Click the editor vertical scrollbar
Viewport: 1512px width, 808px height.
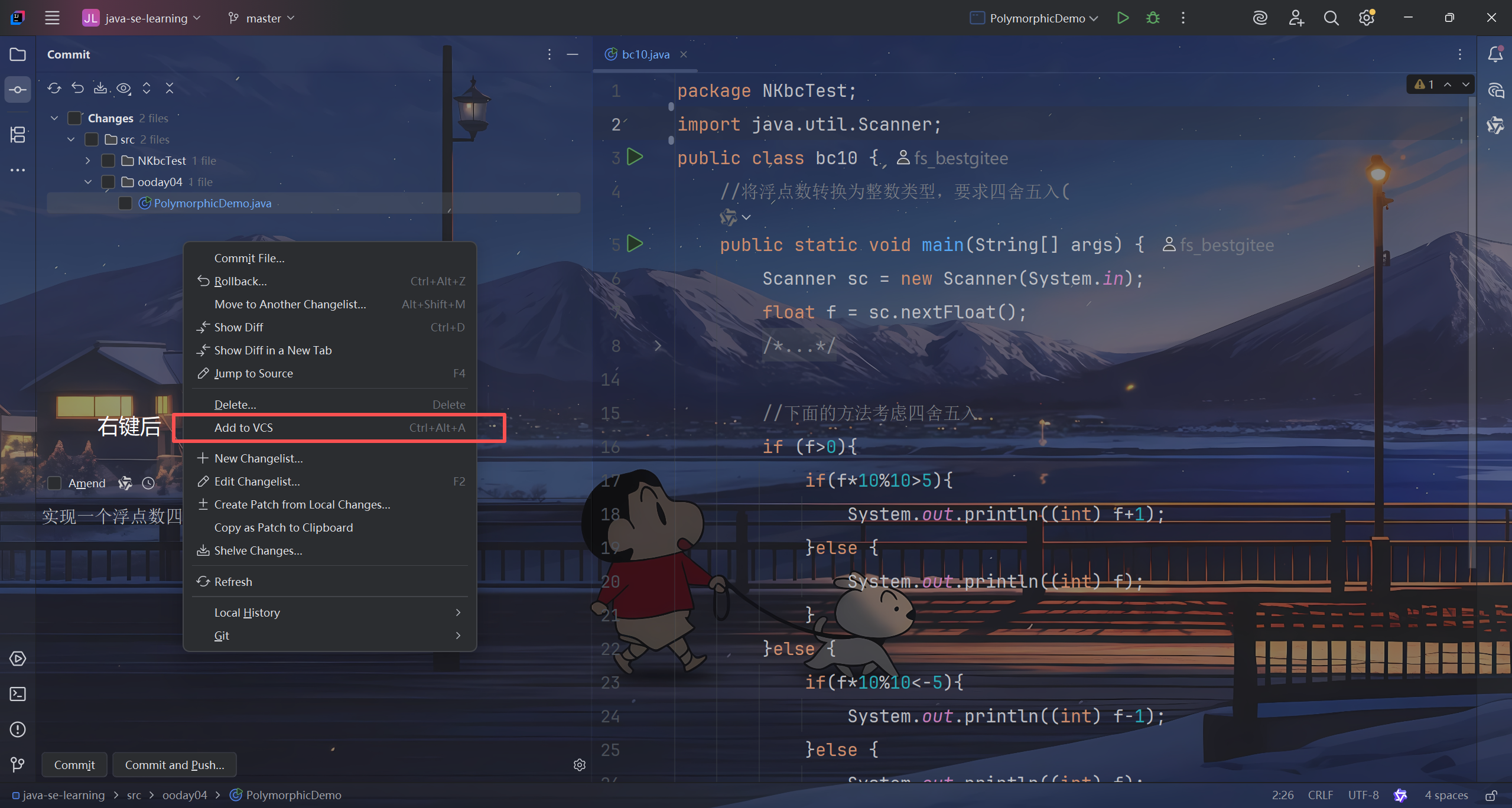(x=1471, y=331)
